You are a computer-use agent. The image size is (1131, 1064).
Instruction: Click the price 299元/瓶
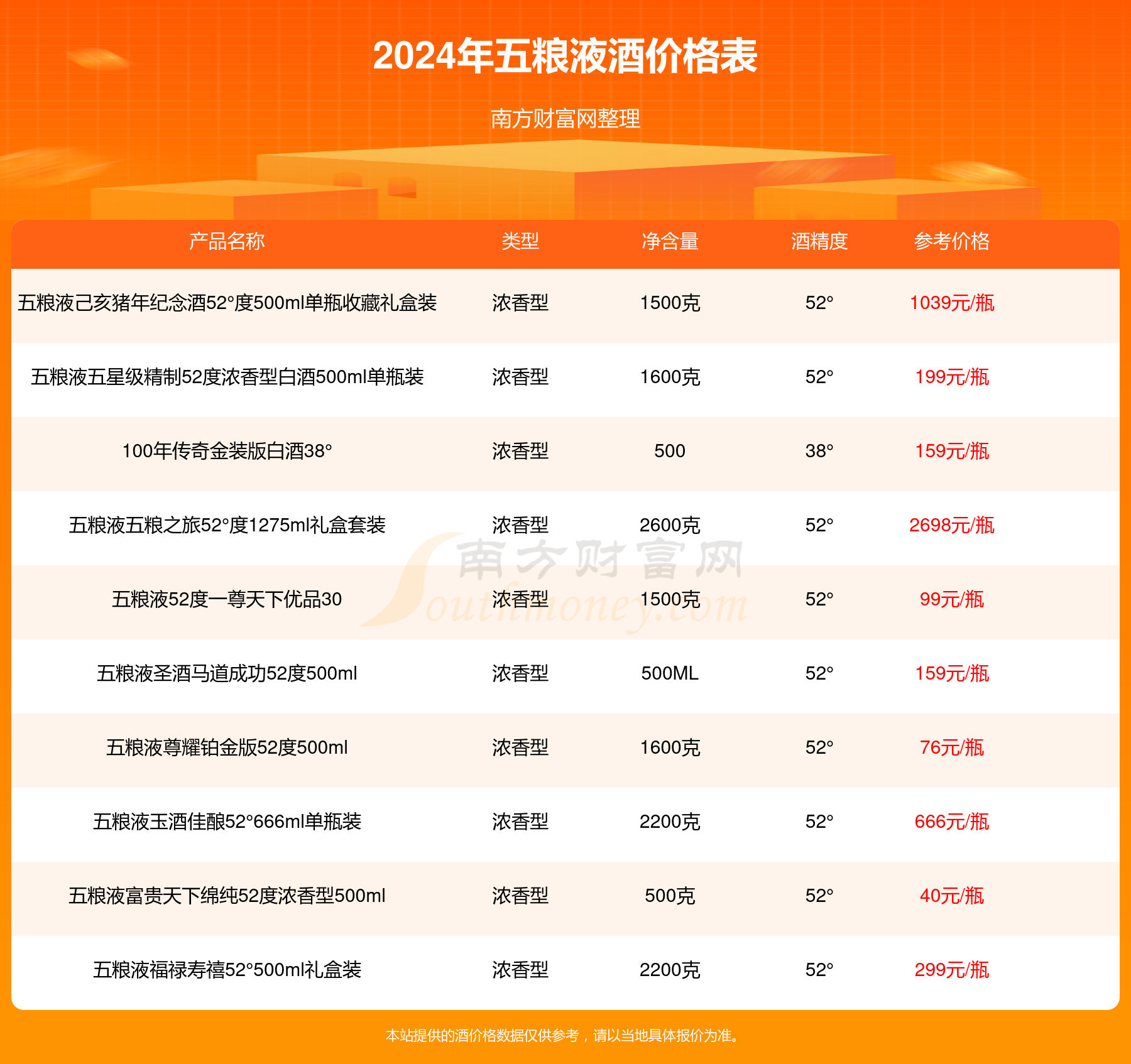click(x=952, y=970)
